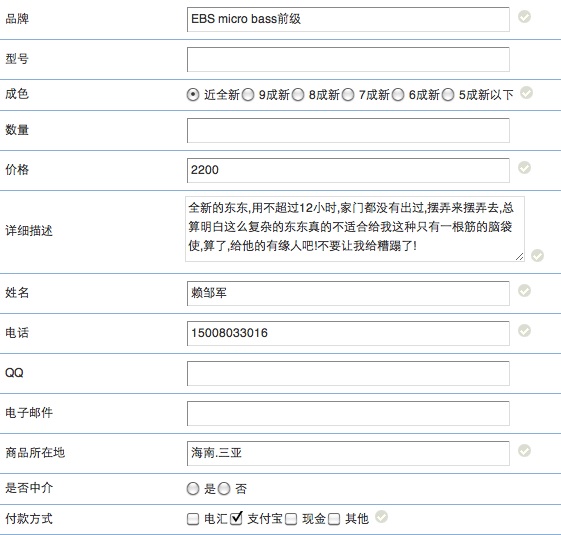
Task: Click the checkmark icon beside 姓名 field
Action: (525, 291)
